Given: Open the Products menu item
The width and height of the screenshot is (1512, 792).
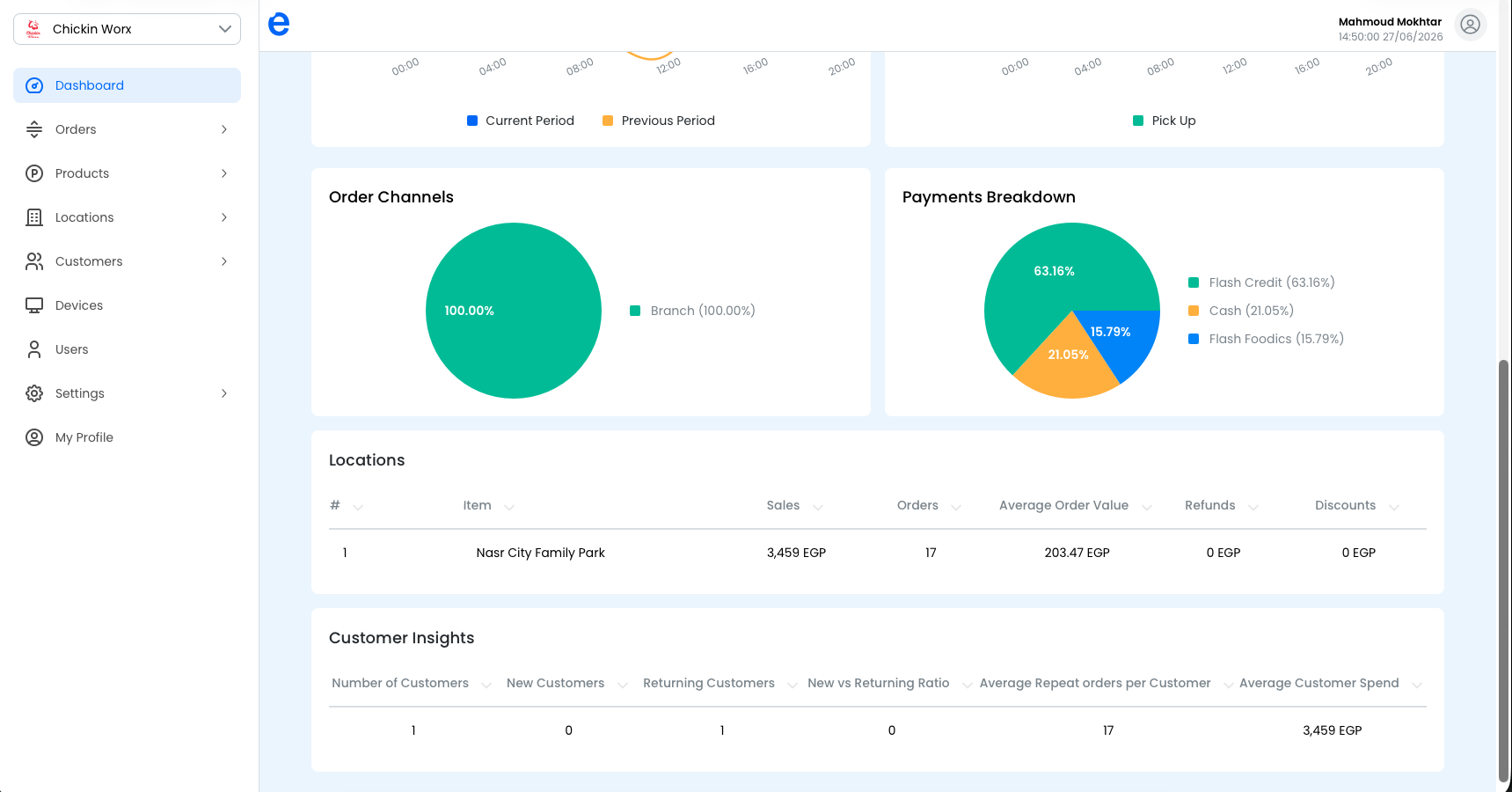Looking at the screenshot, I should (x=127, y=173).
